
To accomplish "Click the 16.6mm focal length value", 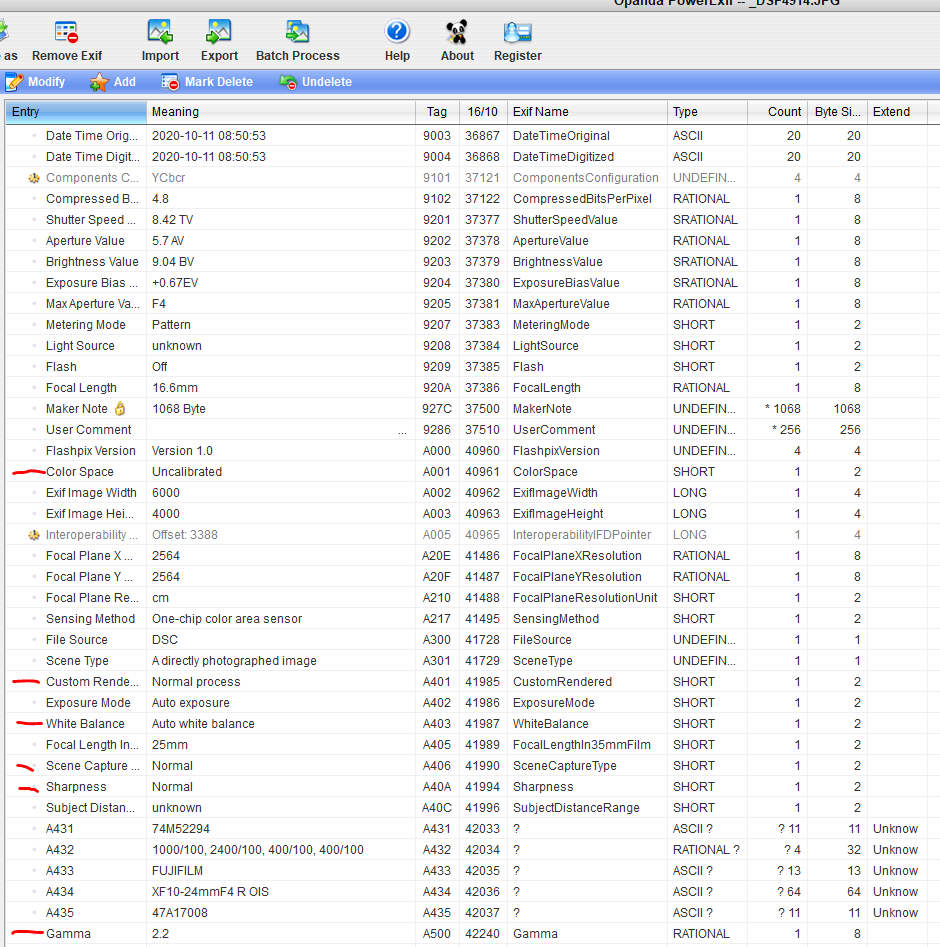I will pyautogui.click(x=175, y=388).
